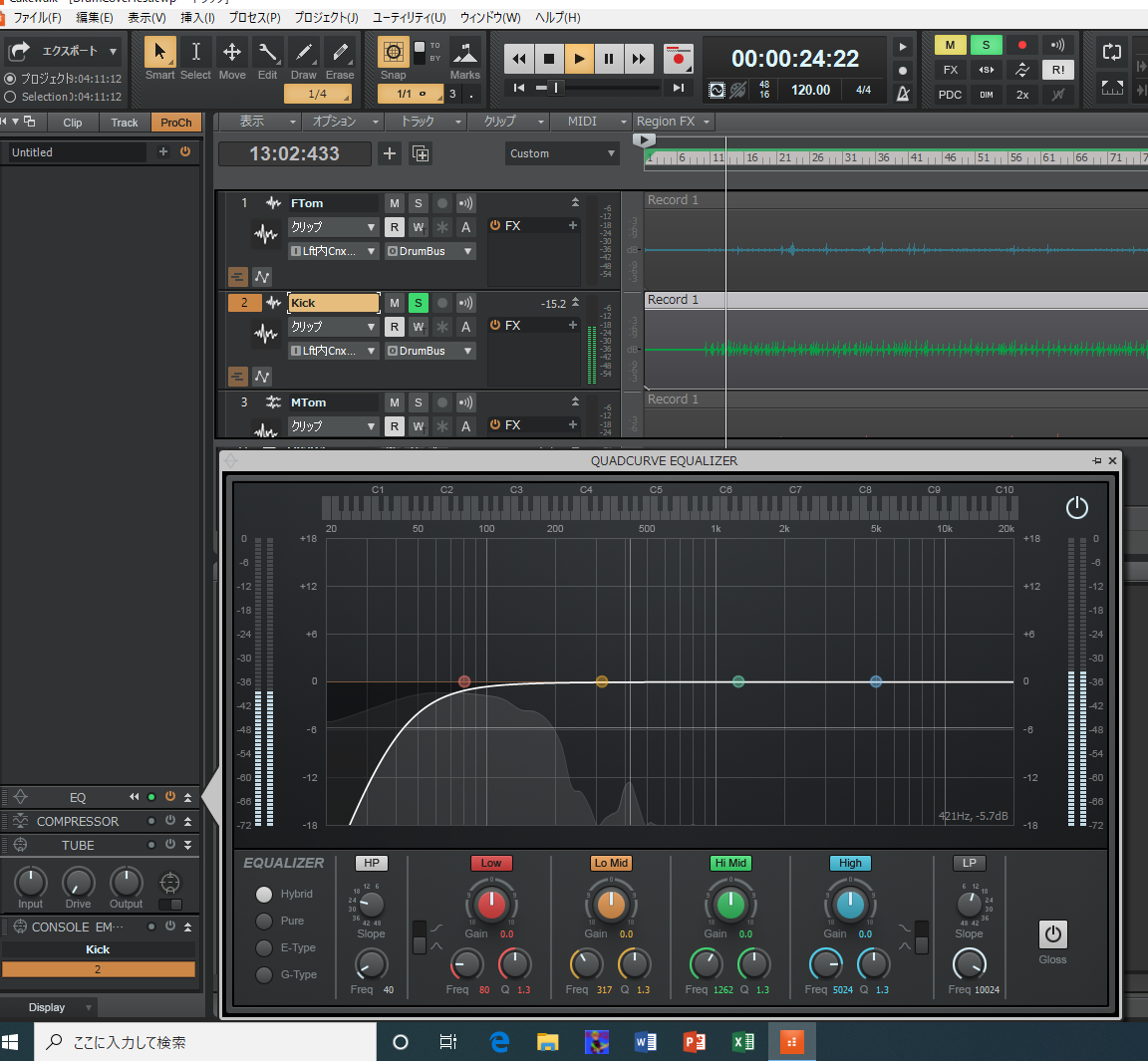
Task: Click the Play button
Action: [579, 59]
